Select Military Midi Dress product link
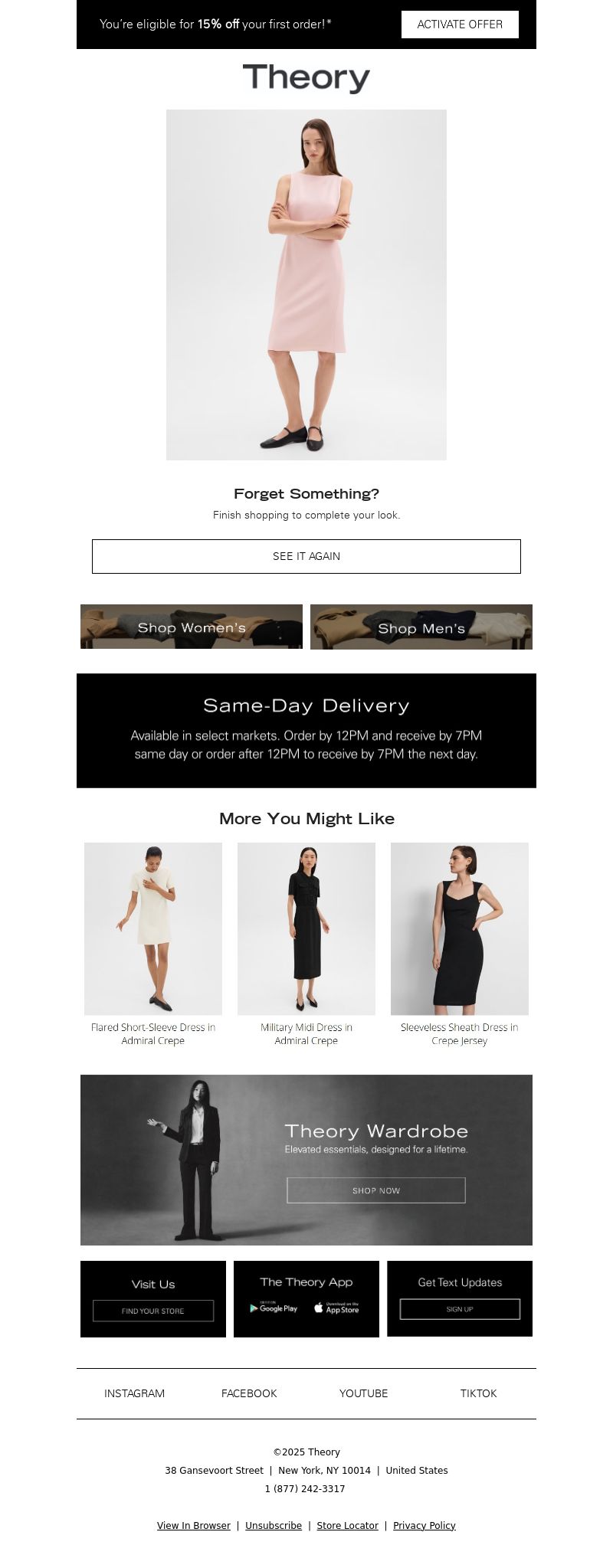 306,1034
